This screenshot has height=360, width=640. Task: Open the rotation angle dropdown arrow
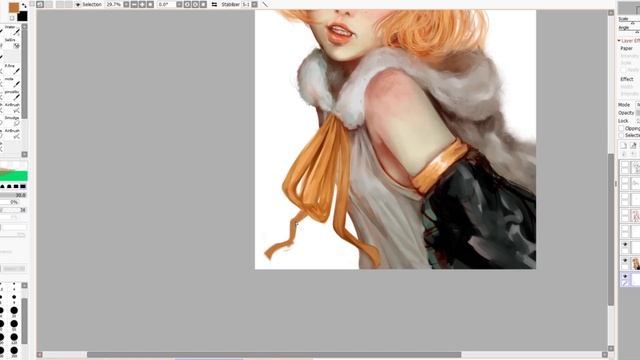tap(179, 4)
